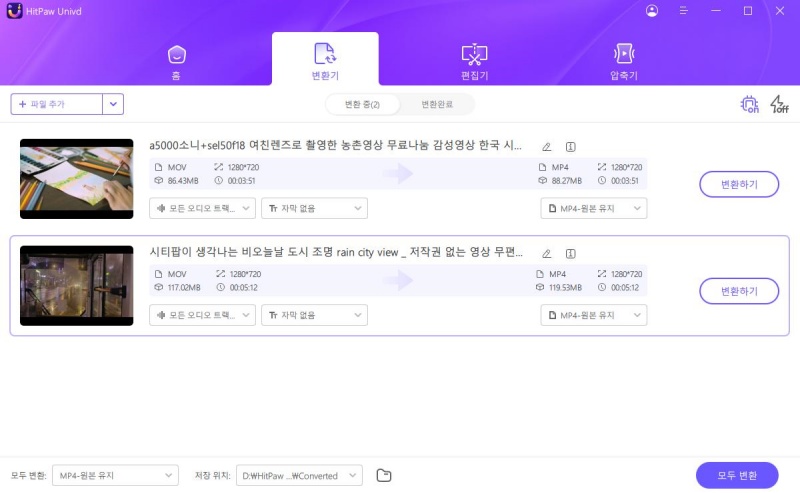Open the 홈 (Home) tab
This screenshot has width=800, height=493.
point(177,62)
